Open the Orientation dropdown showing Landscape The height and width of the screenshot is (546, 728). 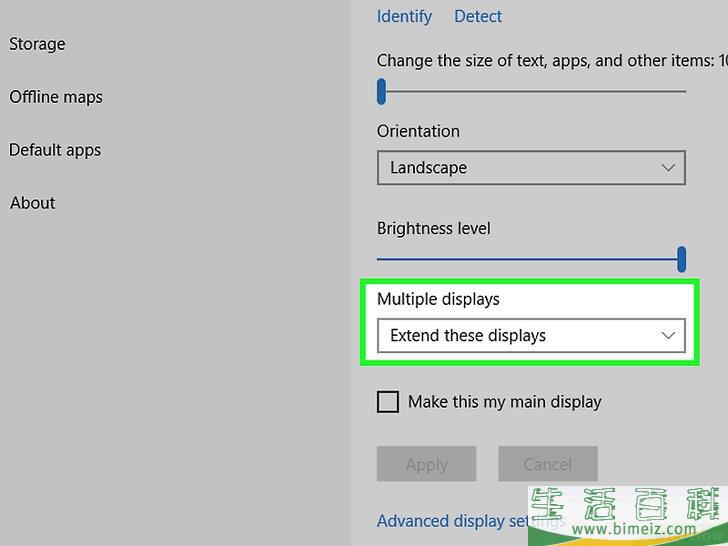pos(530,168)
